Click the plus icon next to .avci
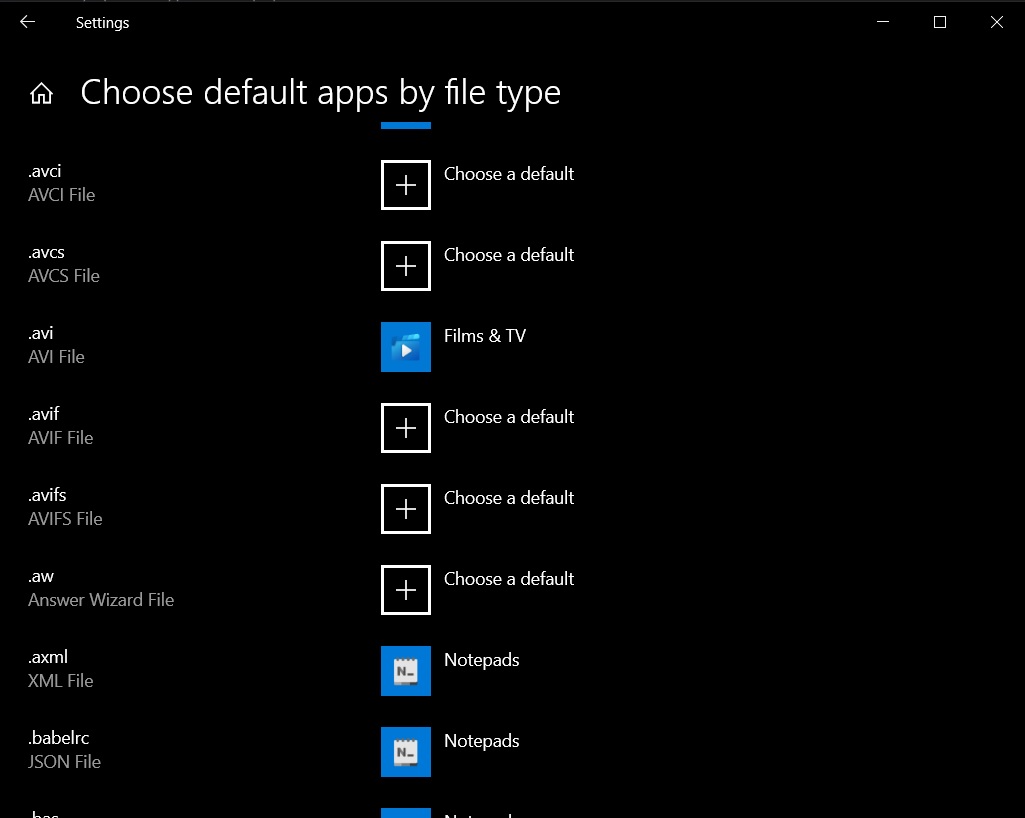The image size is (1025, 818). pyautogui.click(x=405, y=185)
